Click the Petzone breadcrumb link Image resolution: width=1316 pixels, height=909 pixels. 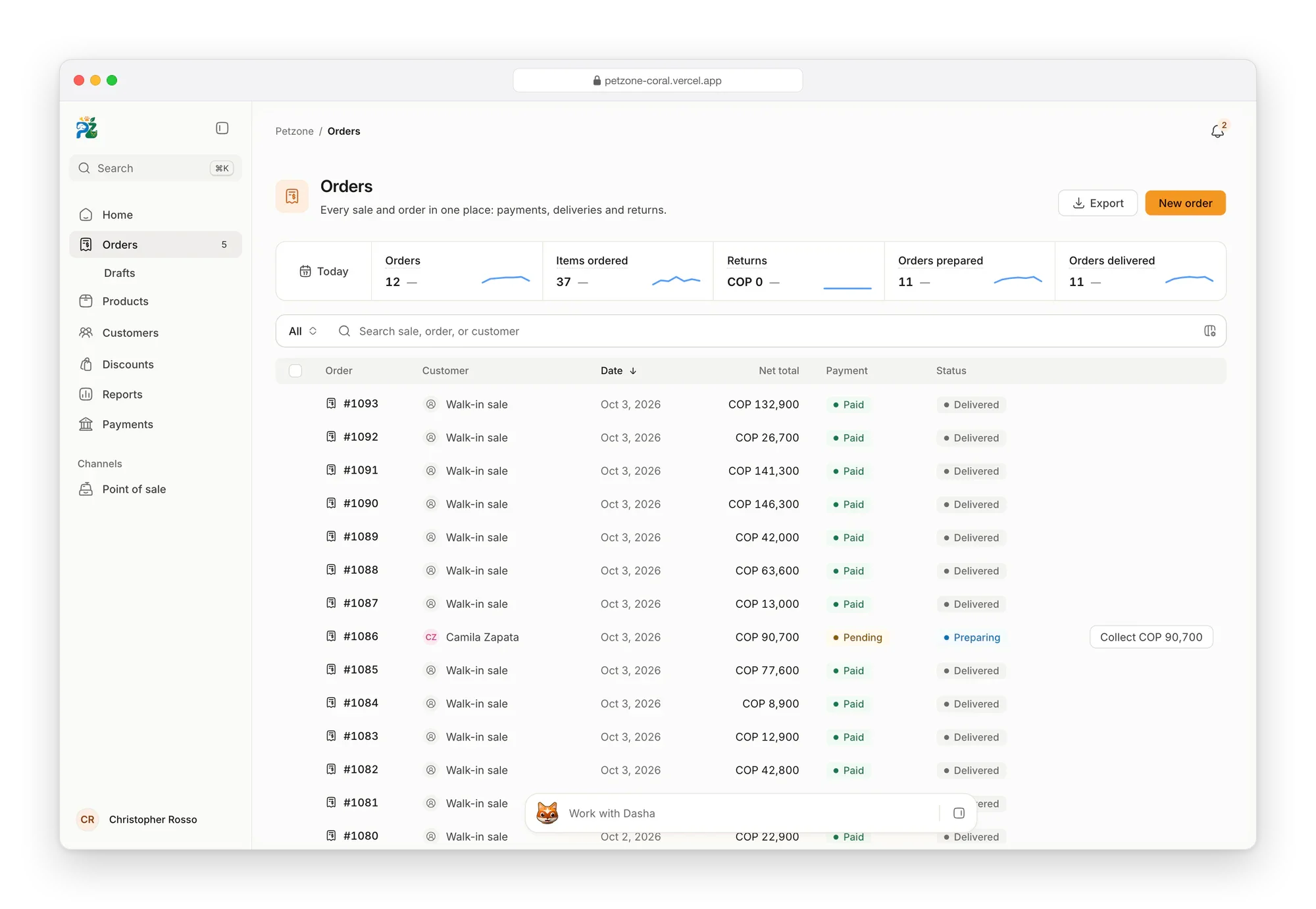(x=294, y=131)
